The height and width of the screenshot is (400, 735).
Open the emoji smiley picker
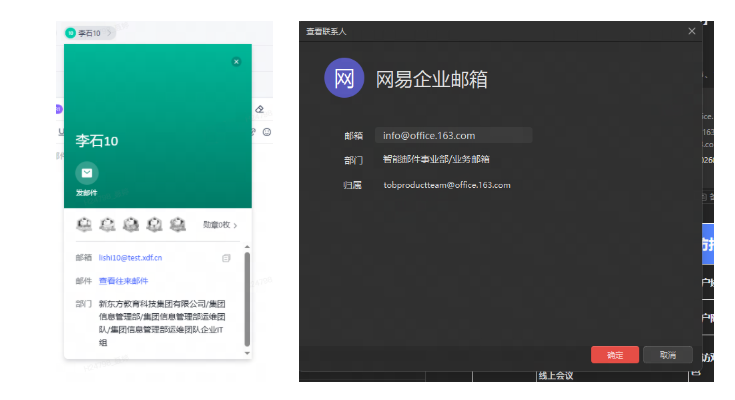click(267, 132)
